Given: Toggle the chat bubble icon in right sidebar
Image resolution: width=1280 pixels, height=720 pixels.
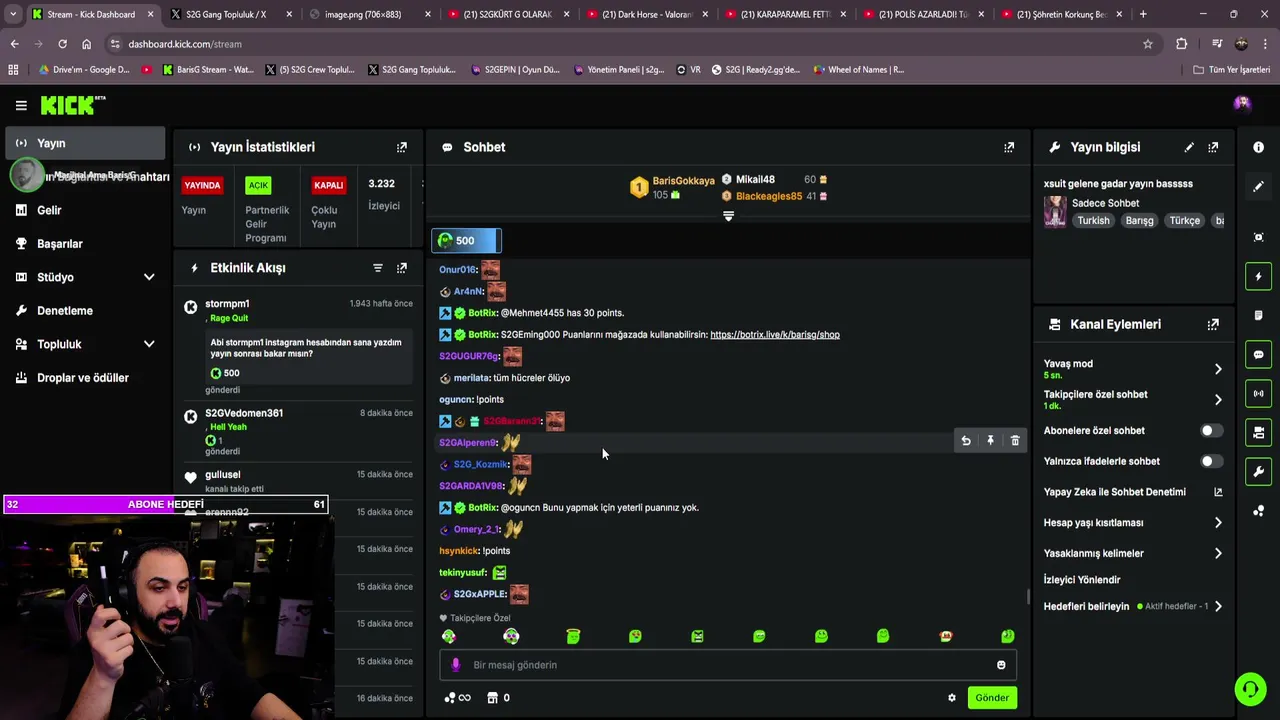Looking at the screenshot, I should coord(1258,355).
